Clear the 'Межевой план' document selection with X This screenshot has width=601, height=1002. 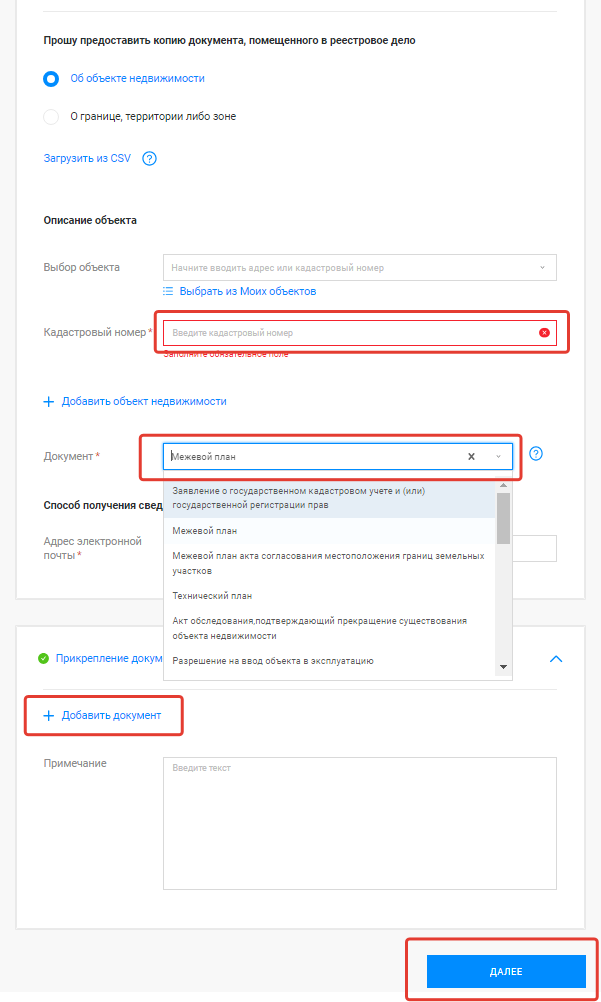(471, 456)
